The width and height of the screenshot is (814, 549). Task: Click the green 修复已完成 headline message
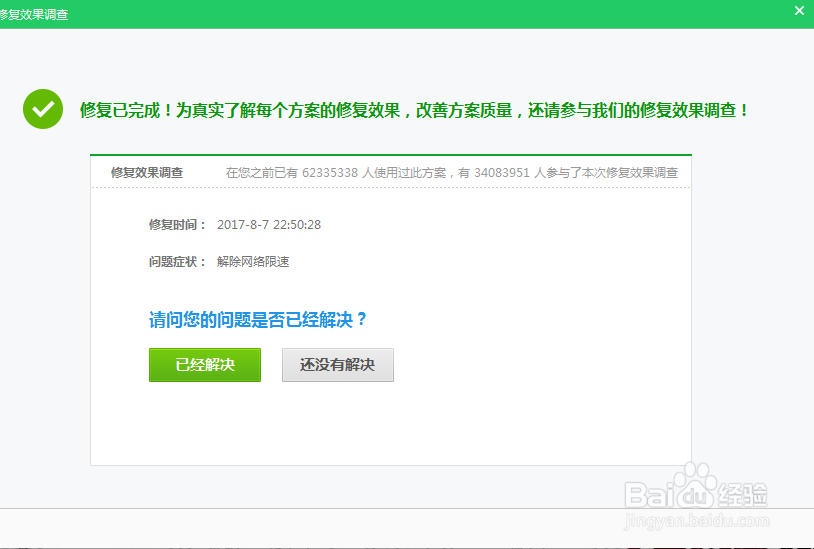(x=414, y=110)
